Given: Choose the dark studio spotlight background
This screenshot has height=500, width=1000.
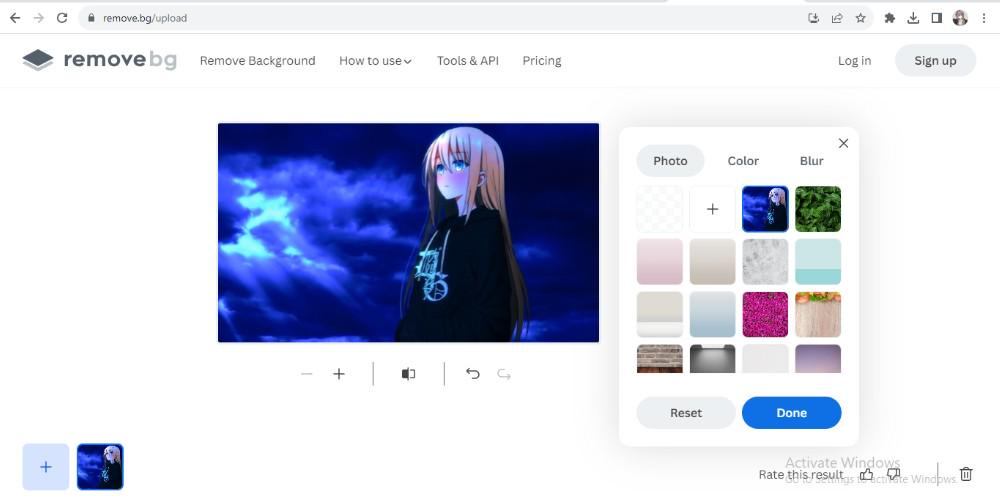Looking at the screenshot, I should click(712, 359).
